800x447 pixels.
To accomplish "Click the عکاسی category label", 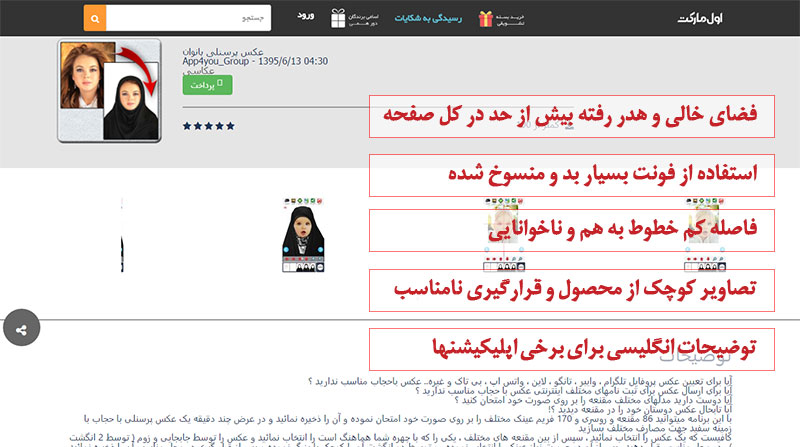I will tap(198, 71).
